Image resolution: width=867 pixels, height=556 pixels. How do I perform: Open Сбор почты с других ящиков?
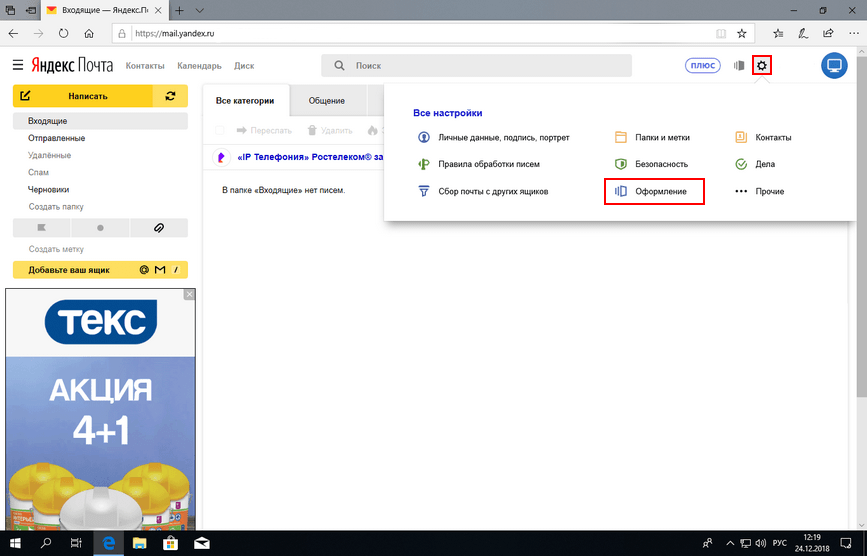[482, 191]
